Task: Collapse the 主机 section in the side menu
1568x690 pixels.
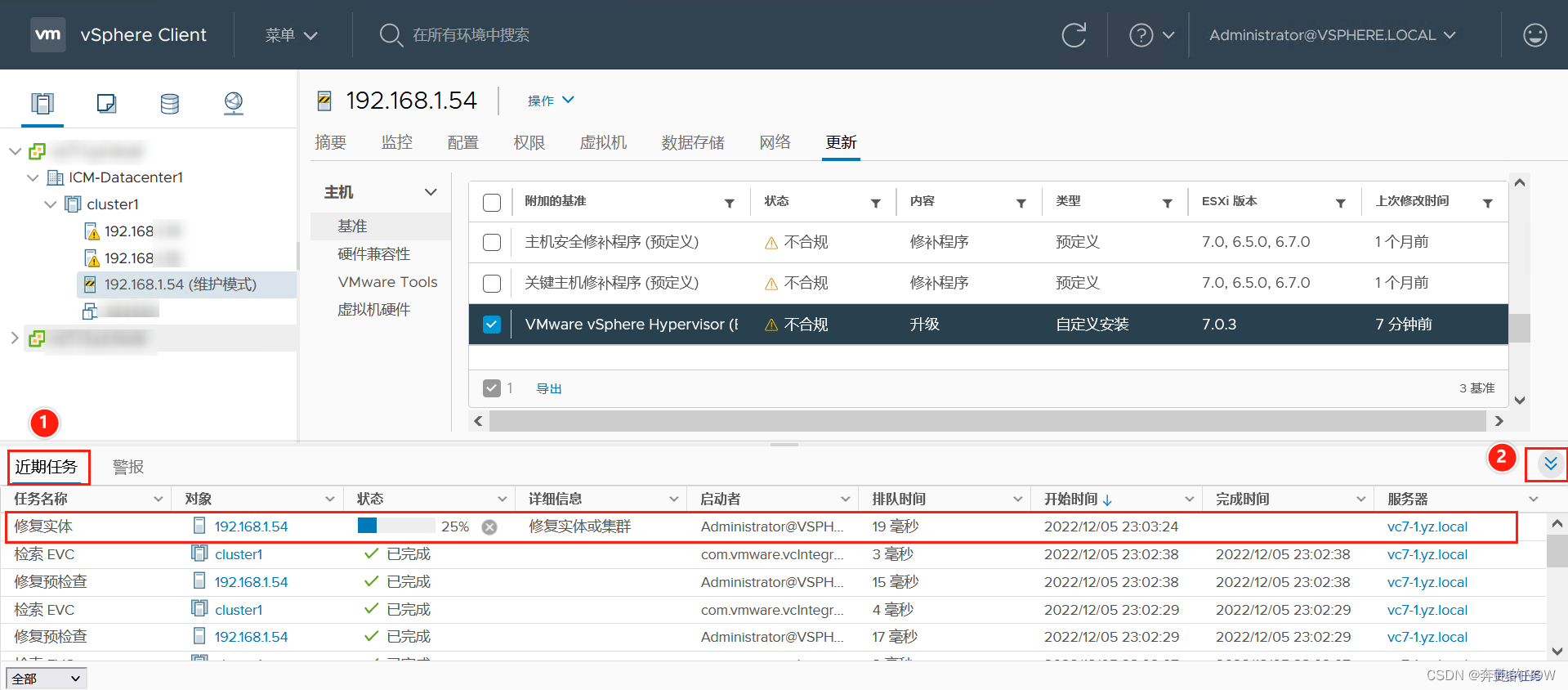Action: pyautogui.click(x=431, y=192)
